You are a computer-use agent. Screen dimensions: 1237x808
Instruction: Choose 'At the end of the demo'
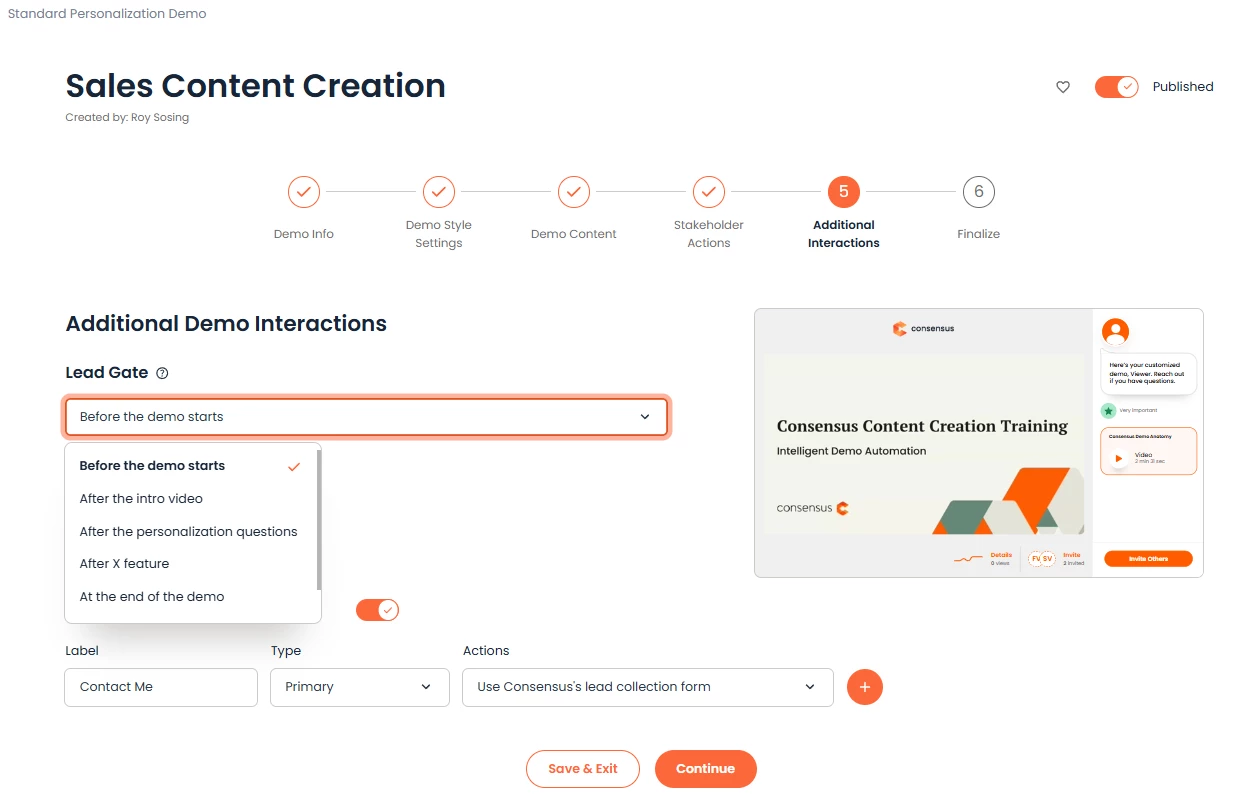(x=152, y=597)
